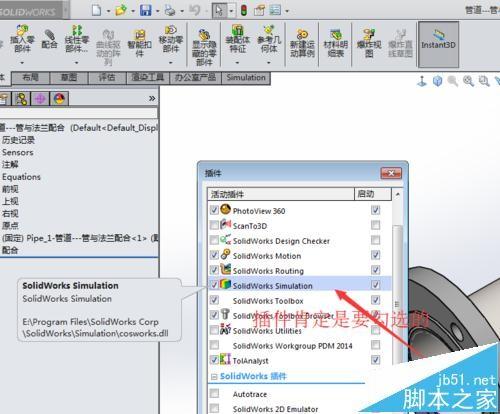Image resolution: width=500 pixels, height=414 pixels.
Task: Select the 配合 mate tool
Action: pos(49,39)
